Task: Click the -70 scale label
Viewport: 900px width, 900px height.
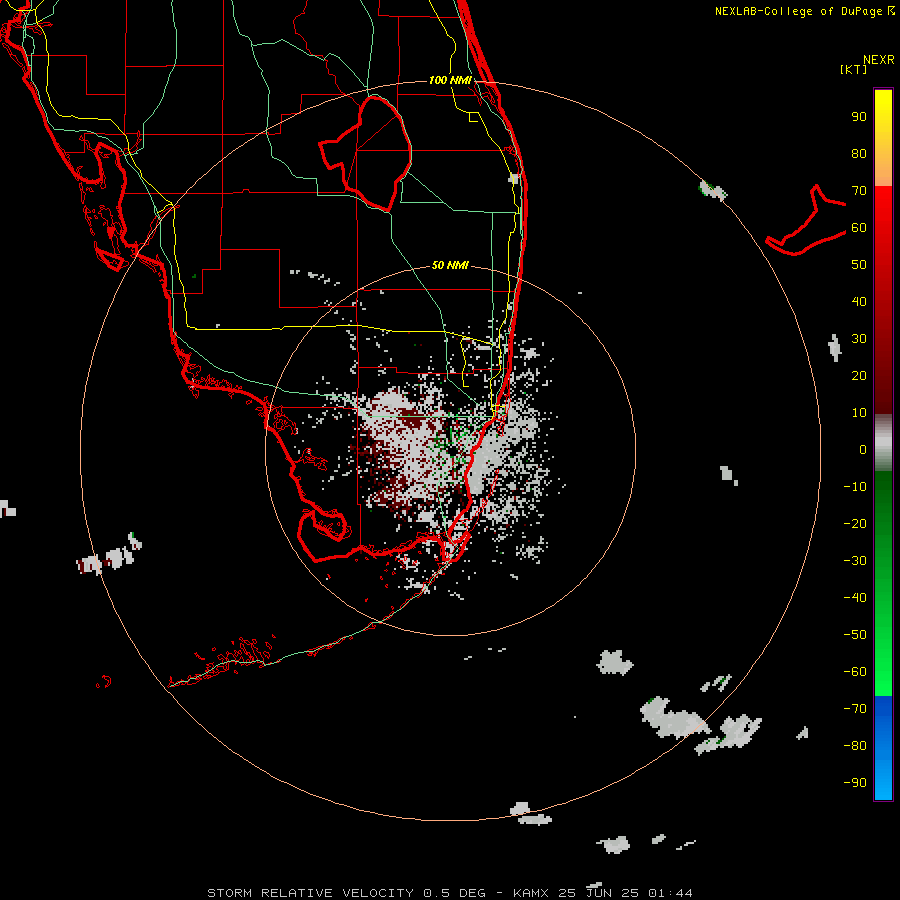Action: (855, 709)
